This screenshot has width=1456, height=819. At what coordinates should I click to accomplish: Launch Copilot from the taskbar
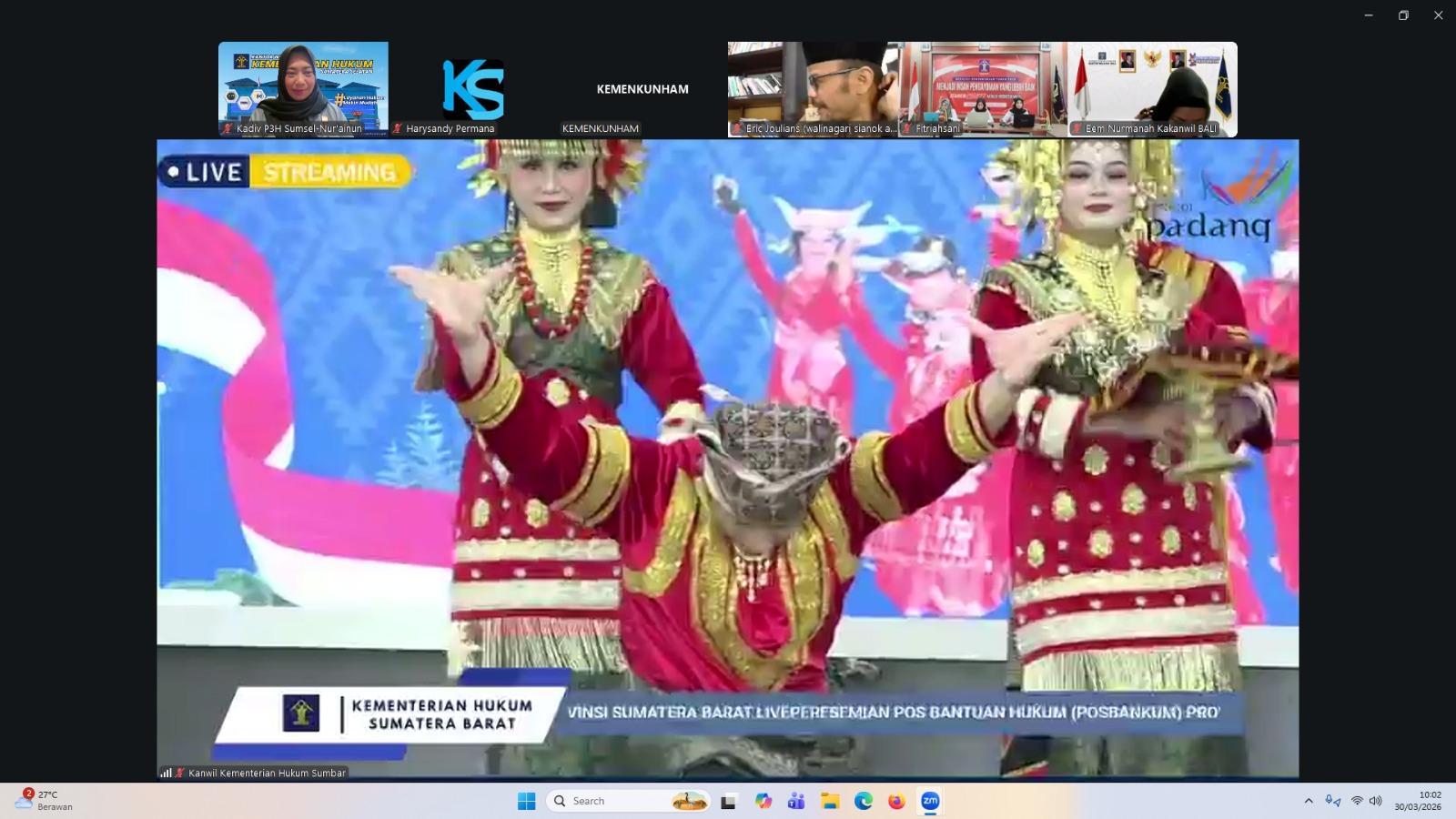coord(763,801)
